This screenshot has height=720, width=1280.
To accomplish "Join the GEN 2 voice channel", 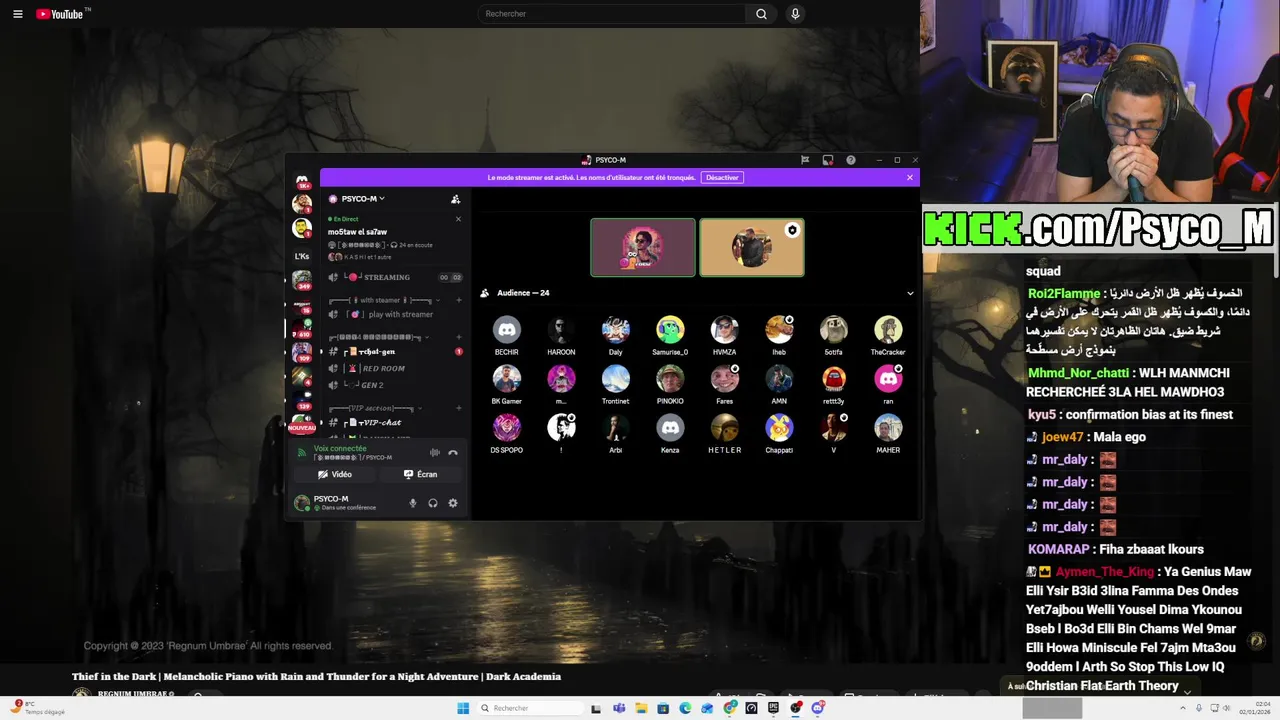I will click(x=394, y=385).
